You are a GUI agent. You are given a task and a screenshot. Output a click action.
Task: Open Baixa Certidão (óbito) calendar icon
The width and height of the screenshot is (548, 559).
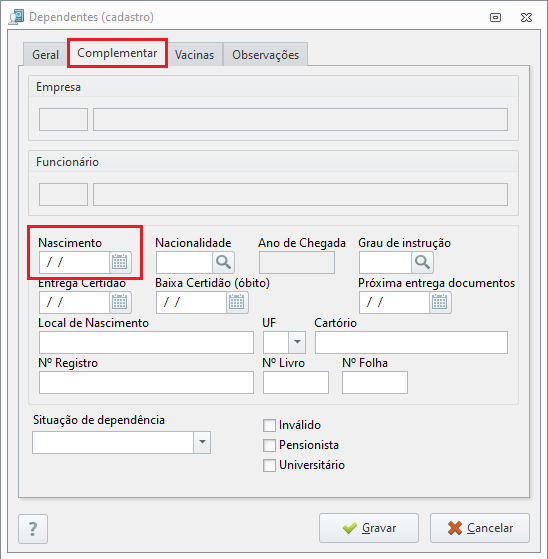237,302
